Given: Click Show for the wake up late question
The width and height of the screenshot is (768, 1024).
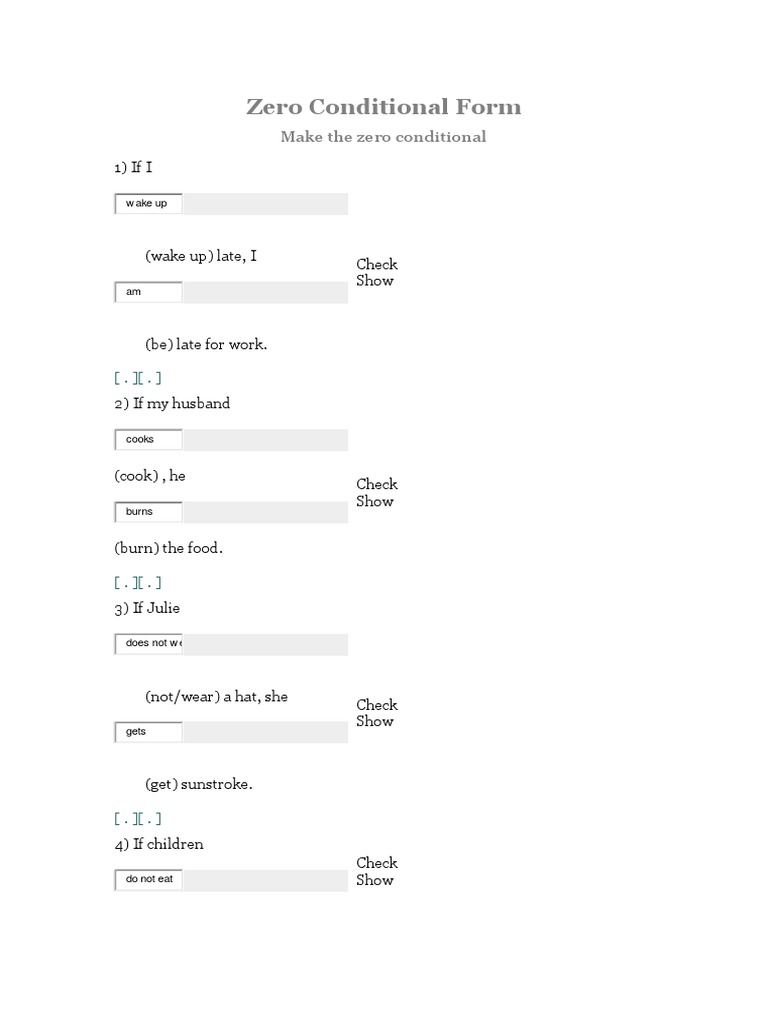Looking at the screenshot, I should [x=375, y=281].
